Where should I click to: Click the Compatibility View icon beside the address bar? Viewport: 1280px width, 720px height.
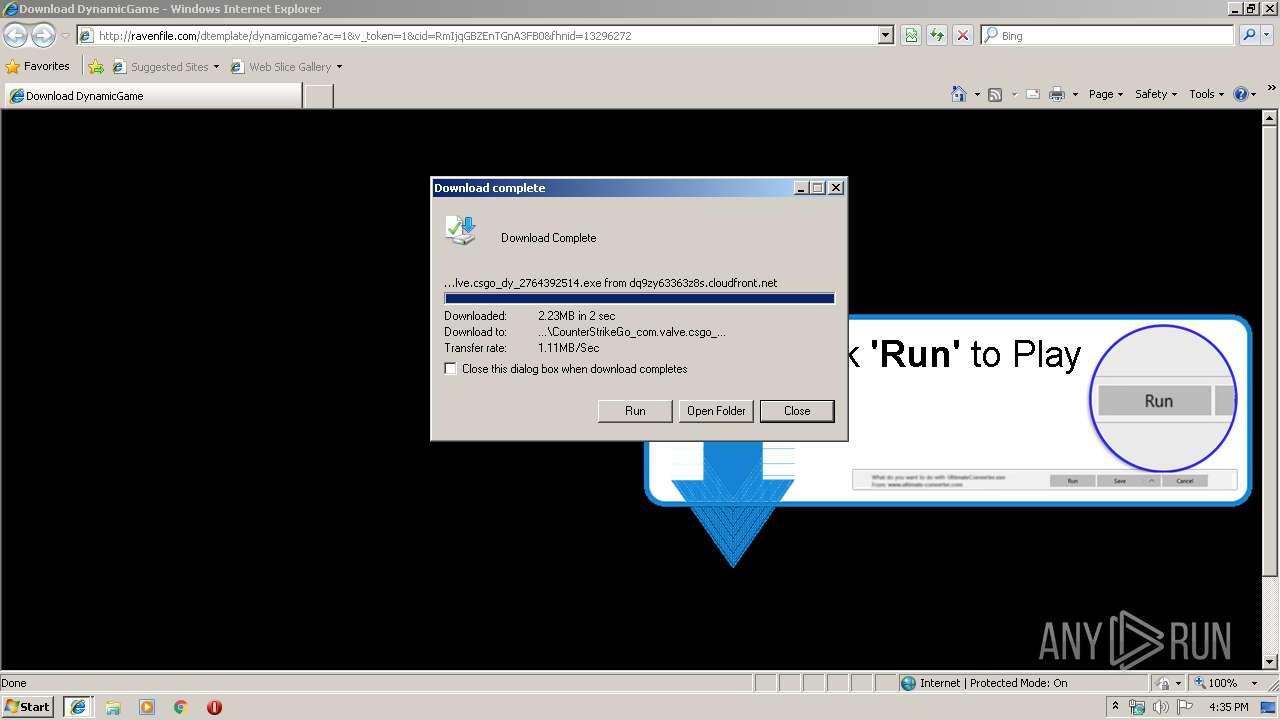click(911, 35)
